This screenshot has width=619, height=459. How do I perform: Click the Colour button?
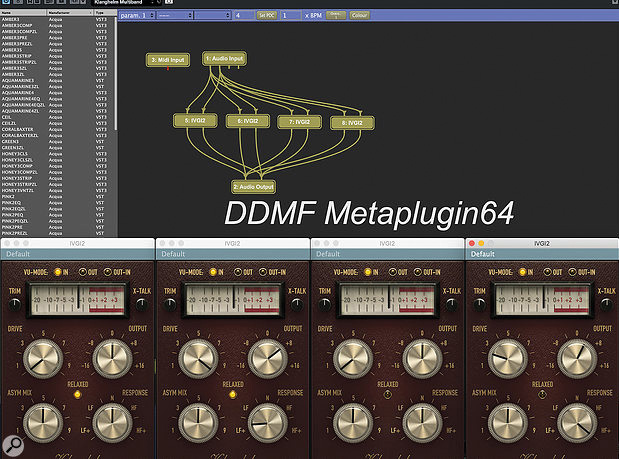click(359, 15)
